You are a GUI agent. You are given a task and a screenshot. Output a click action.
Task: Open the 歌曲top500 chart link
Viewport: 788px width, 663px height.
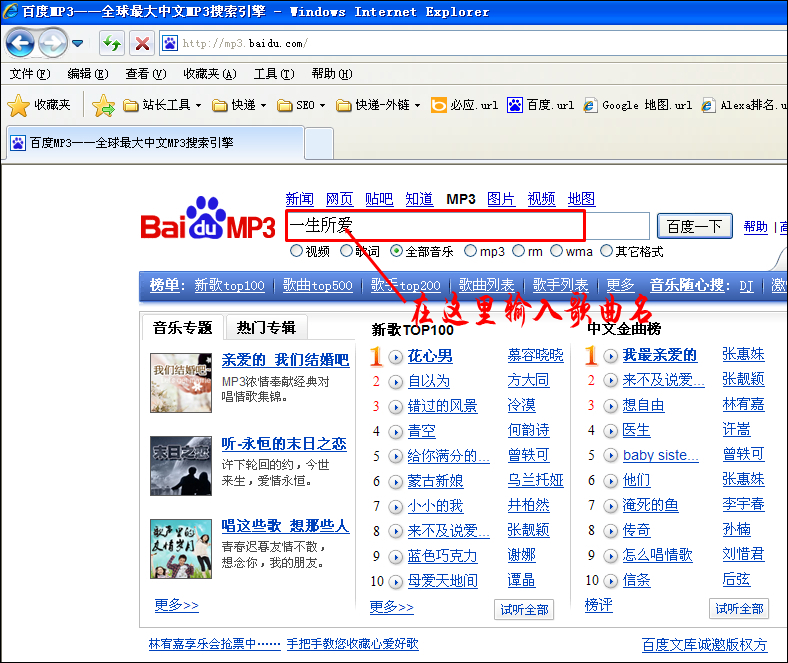(x=318, y=286)
